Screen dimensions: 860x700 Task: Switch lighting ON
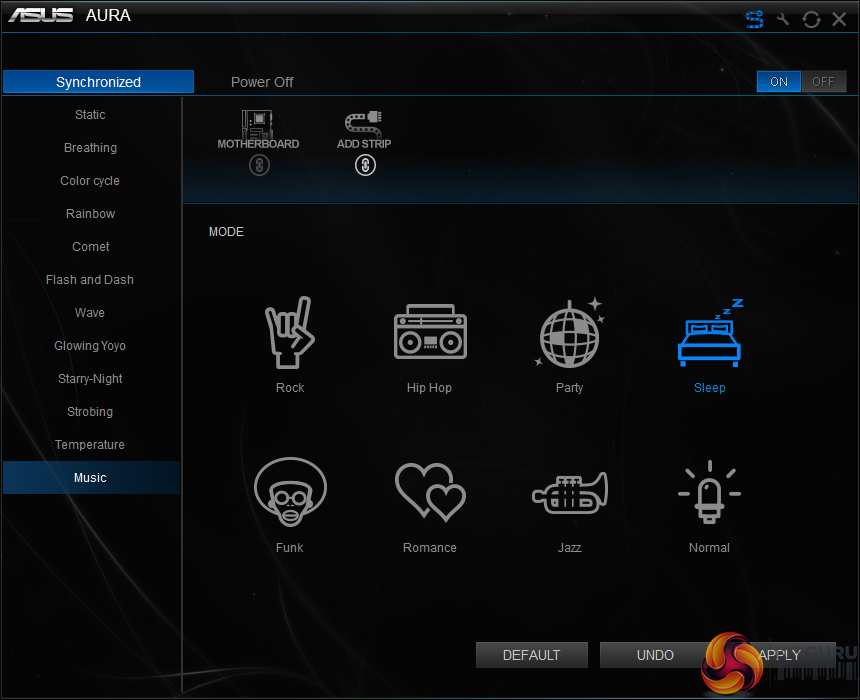tap(778, 82)
